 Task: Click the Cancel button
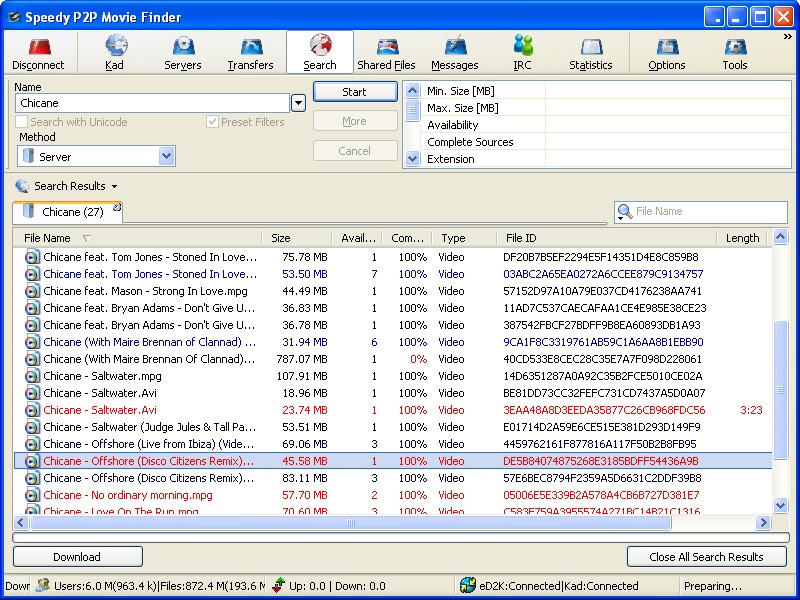click(355, 151)
